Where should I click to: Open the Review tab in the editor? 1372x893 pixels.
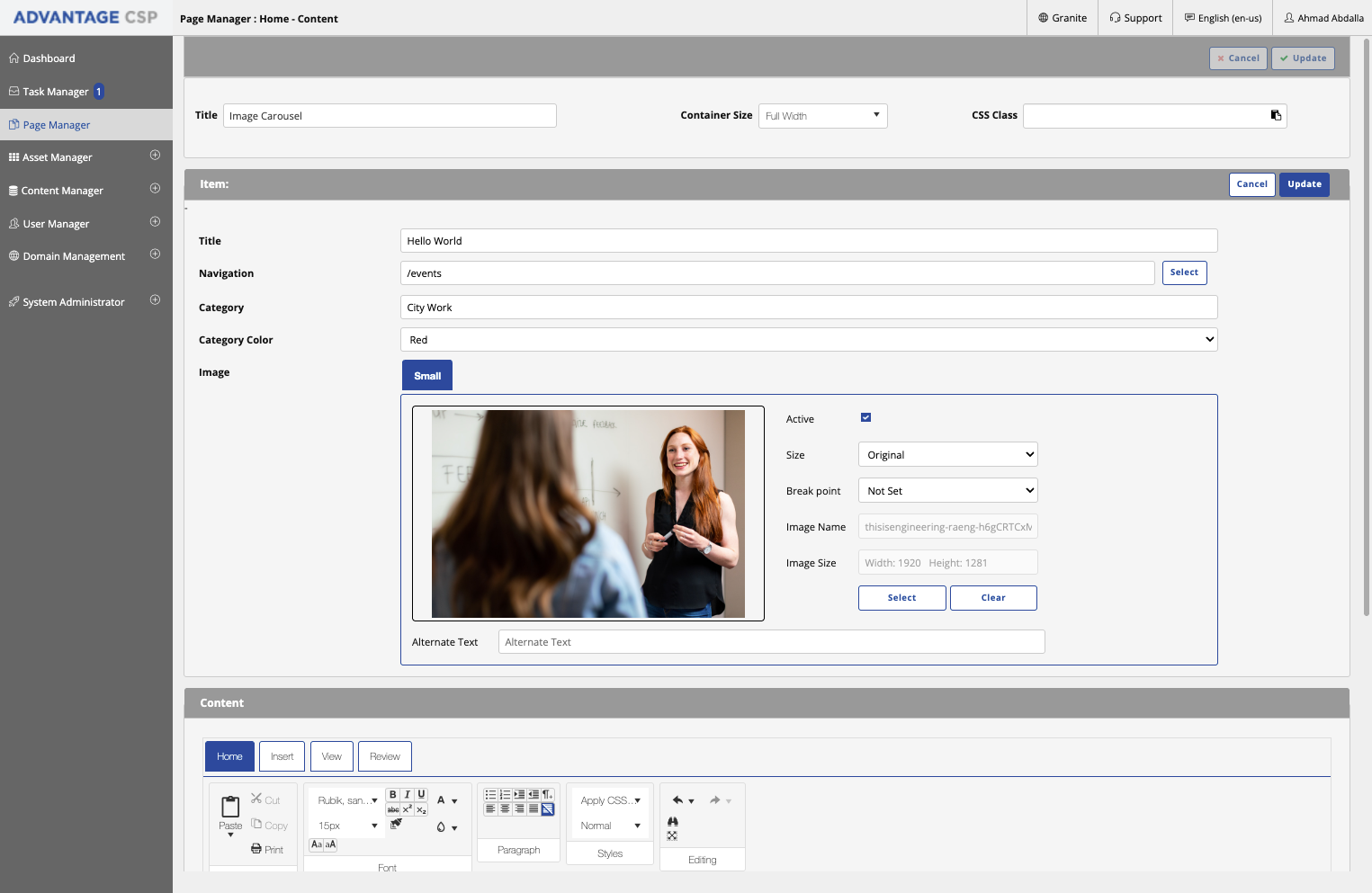tap(385, 756)
